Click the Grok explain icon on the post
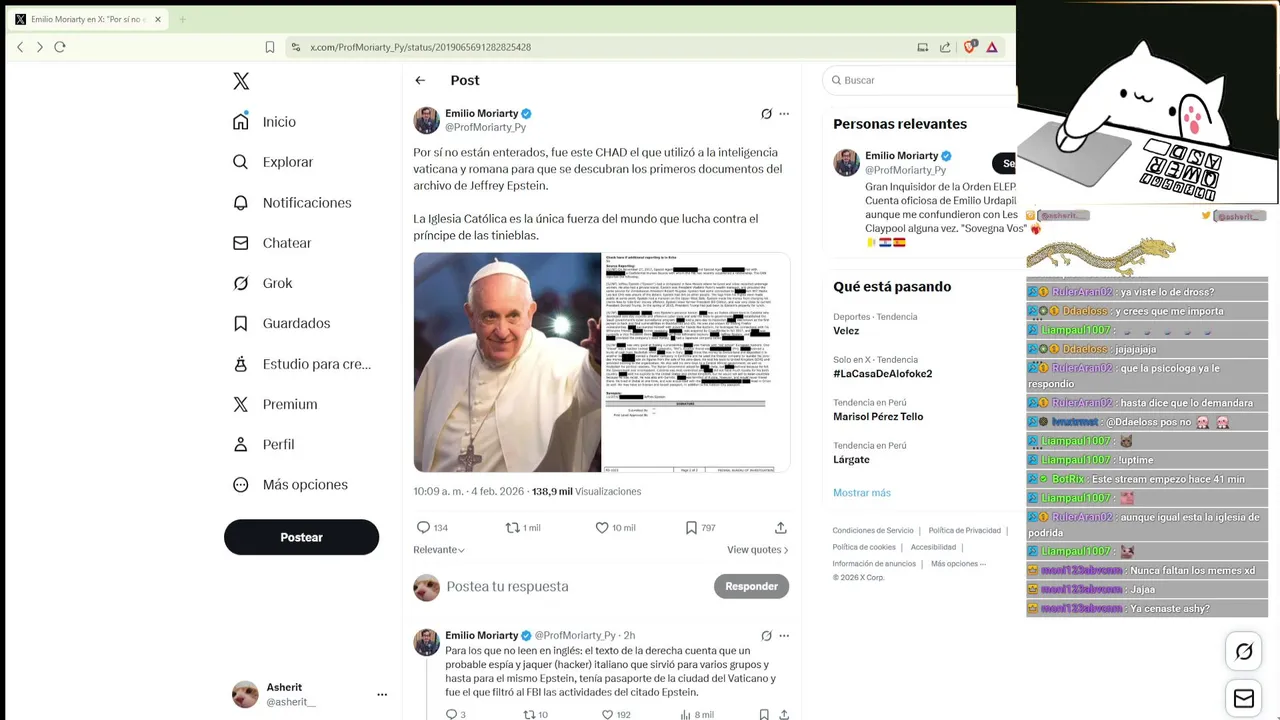The image size is (1280, 720). [766, 114]
